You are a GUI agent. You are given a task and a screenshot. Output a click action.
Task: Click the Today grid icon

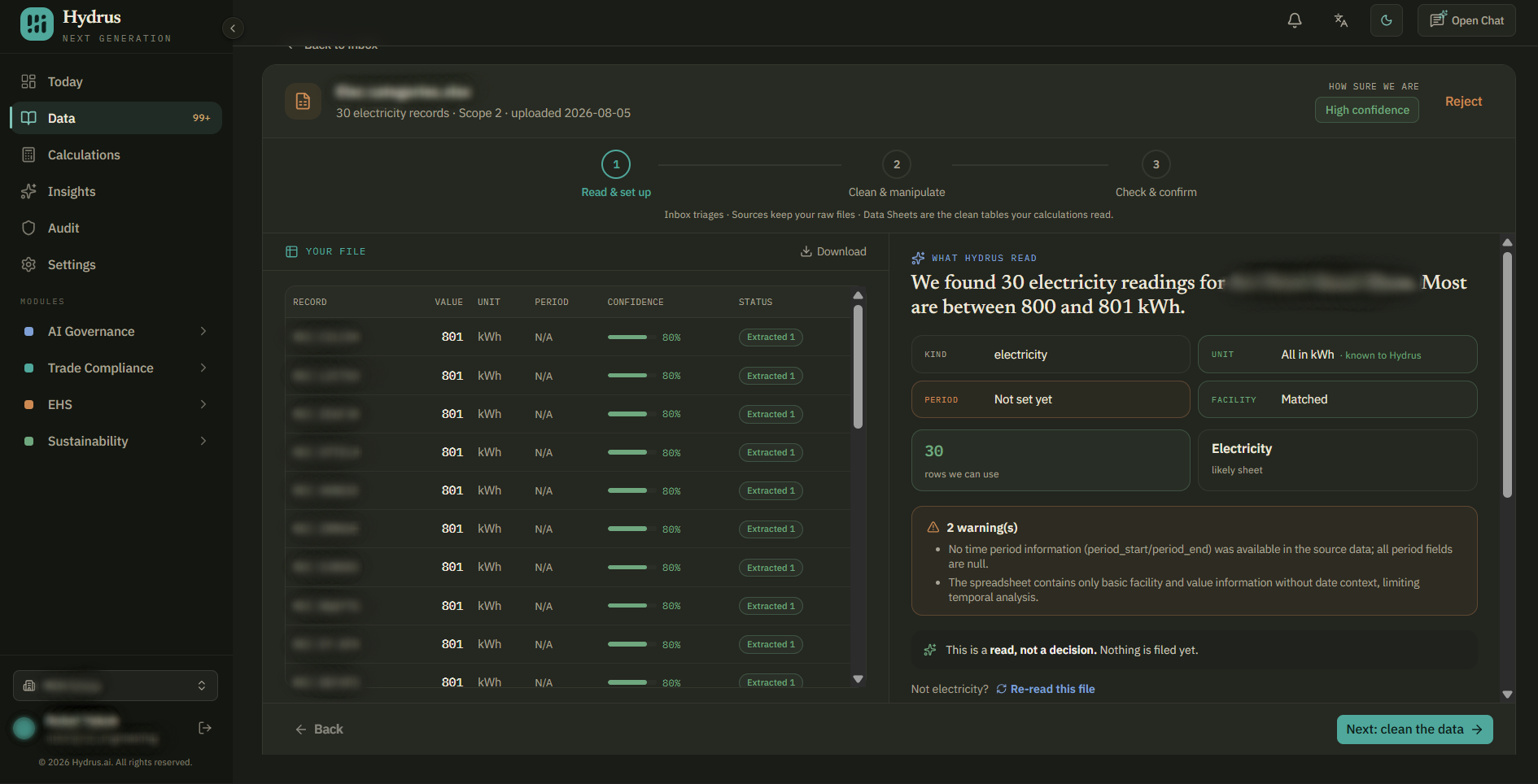(x=28, y=81)
